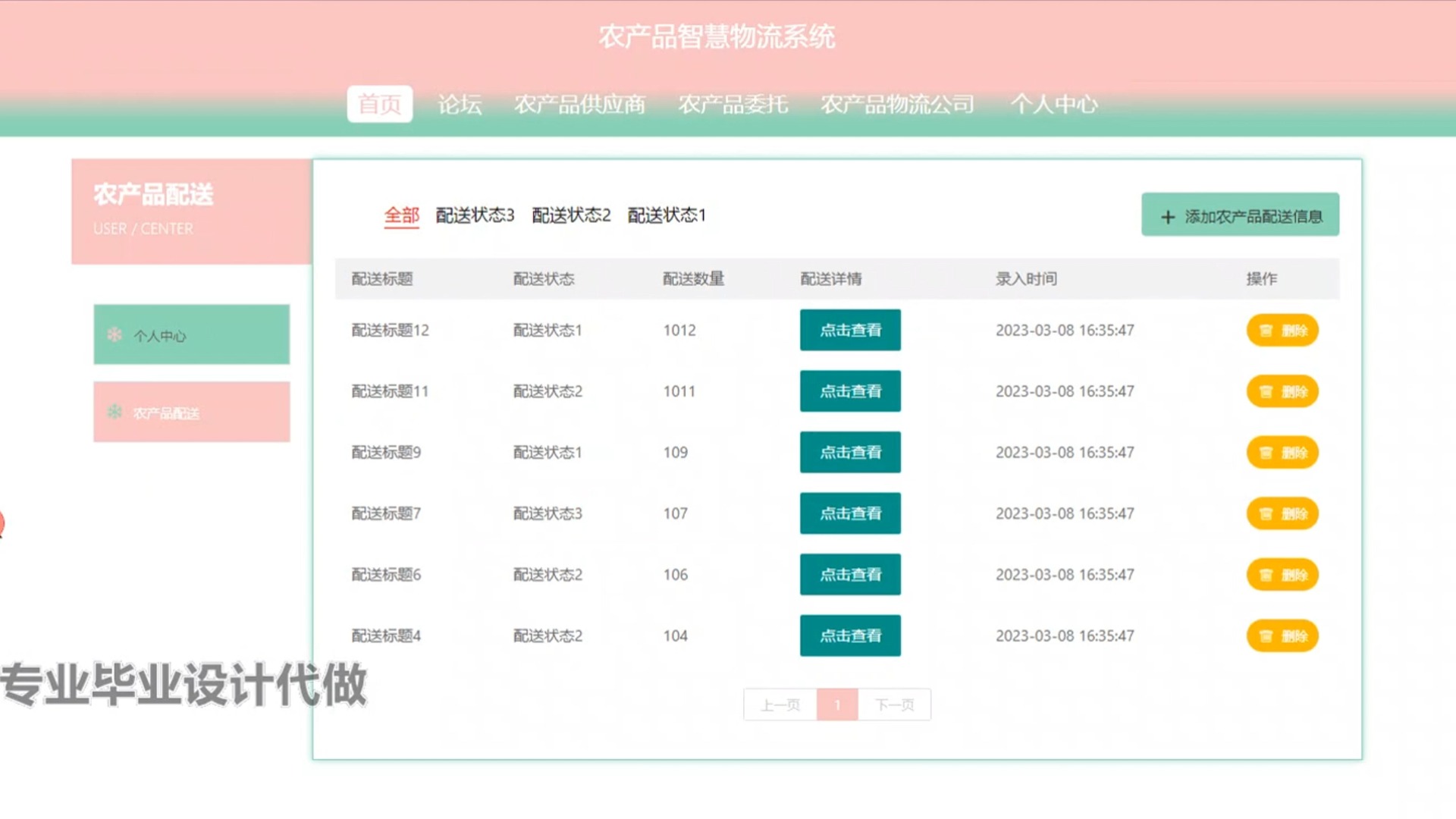Click trash icon in 配送标题11 row
The height and width of the screenshot is (819, 1456).
point(1266,392)
